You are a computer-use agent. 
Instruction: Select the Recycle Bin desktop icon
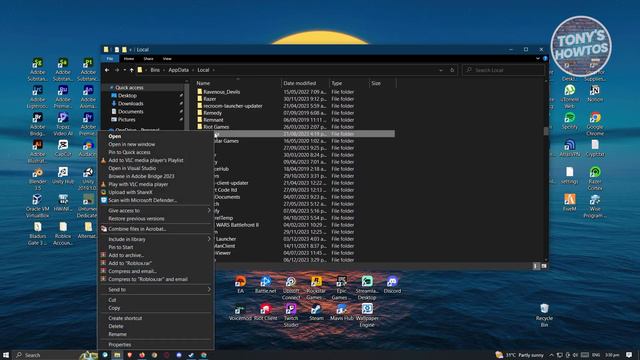[x=544, y=315]
